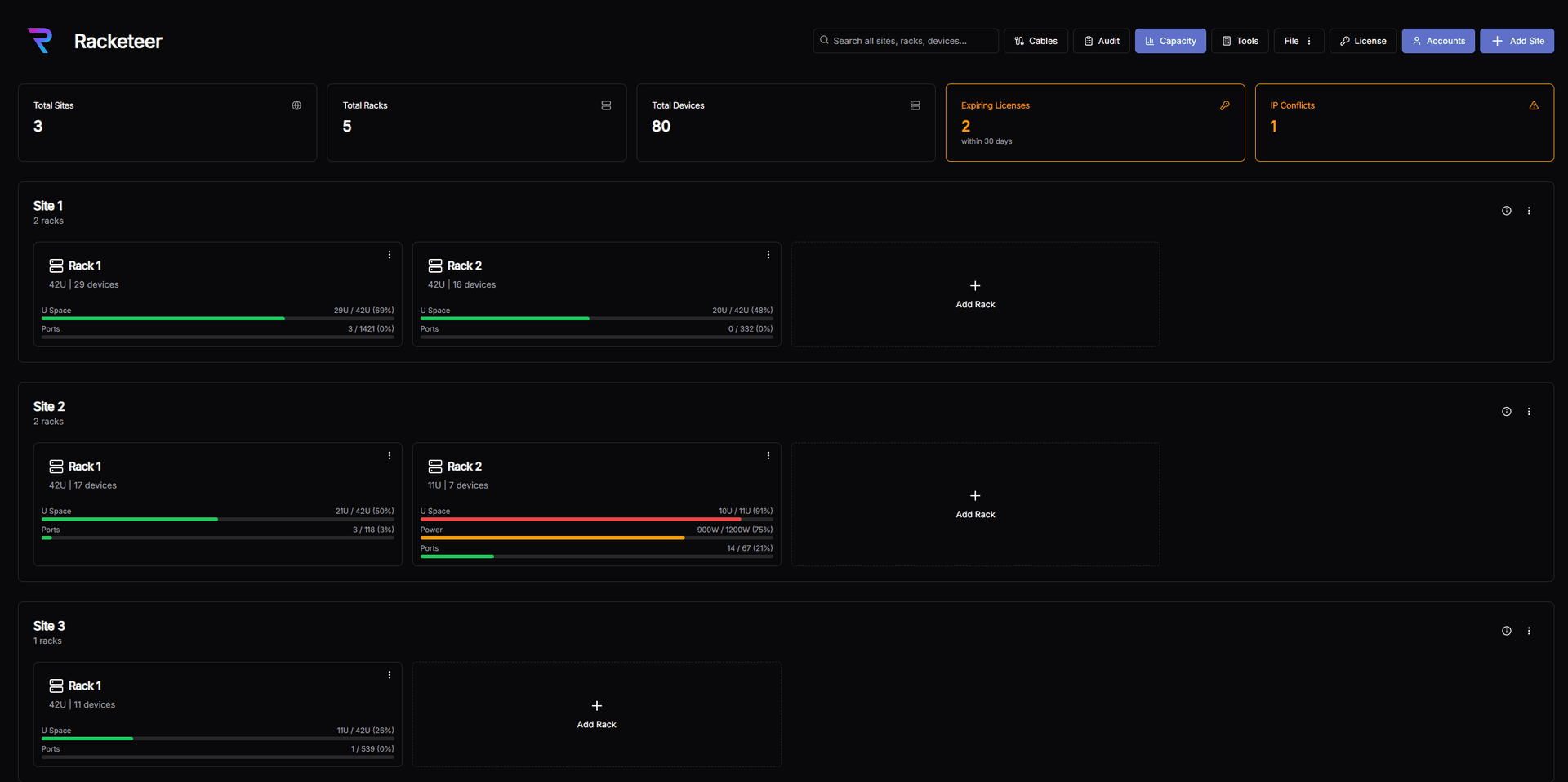1568x782 pixels.
Task: Click the Add Site button
Action: click(x=1517, y=41)
